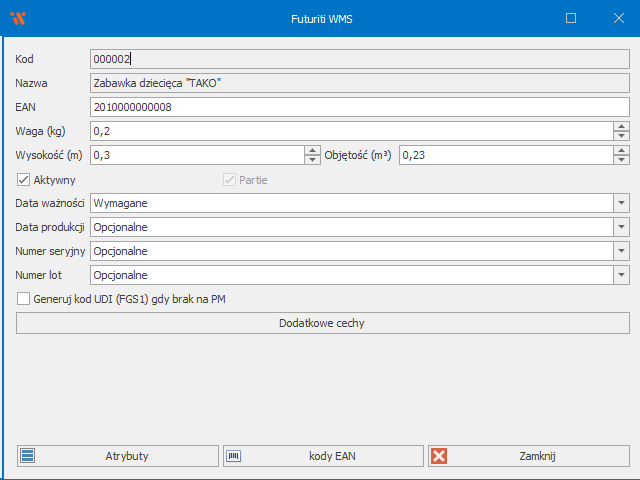Enable Generuj kod UDI (FGS1) checkbox
The image size is (640, 480).
[x=24, y=298]
